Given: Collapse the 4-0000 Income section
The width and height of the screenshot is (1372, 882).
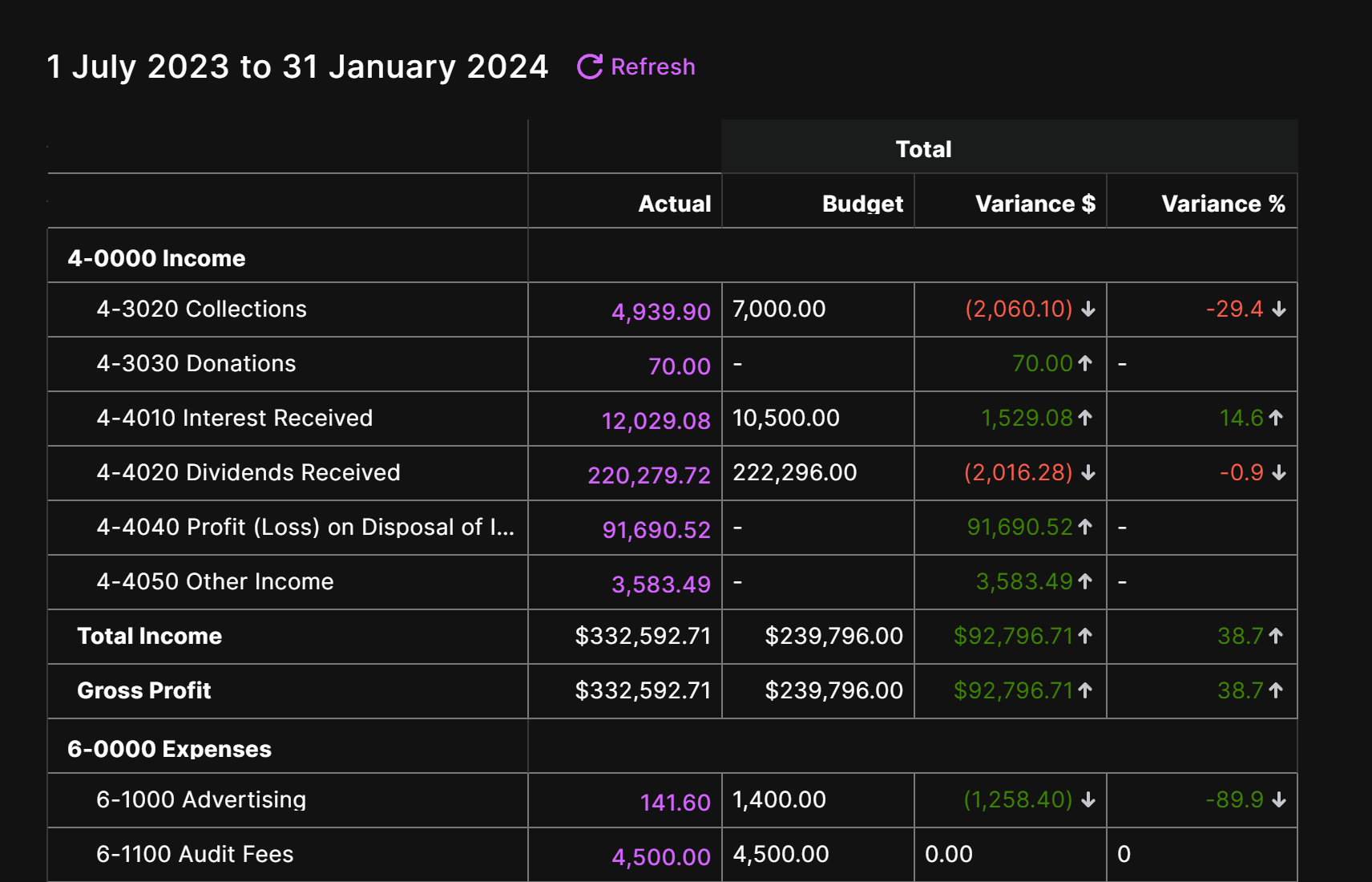Looking at the screenshot, I should 156,258.
